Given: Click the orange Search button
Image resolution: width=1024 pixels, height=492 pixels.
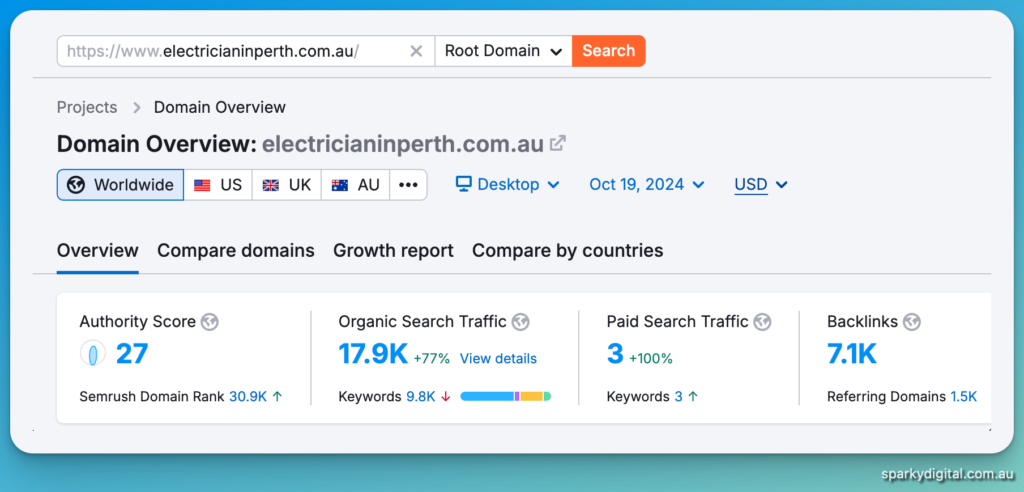Looking at the screenshot, I should point(609,51).
